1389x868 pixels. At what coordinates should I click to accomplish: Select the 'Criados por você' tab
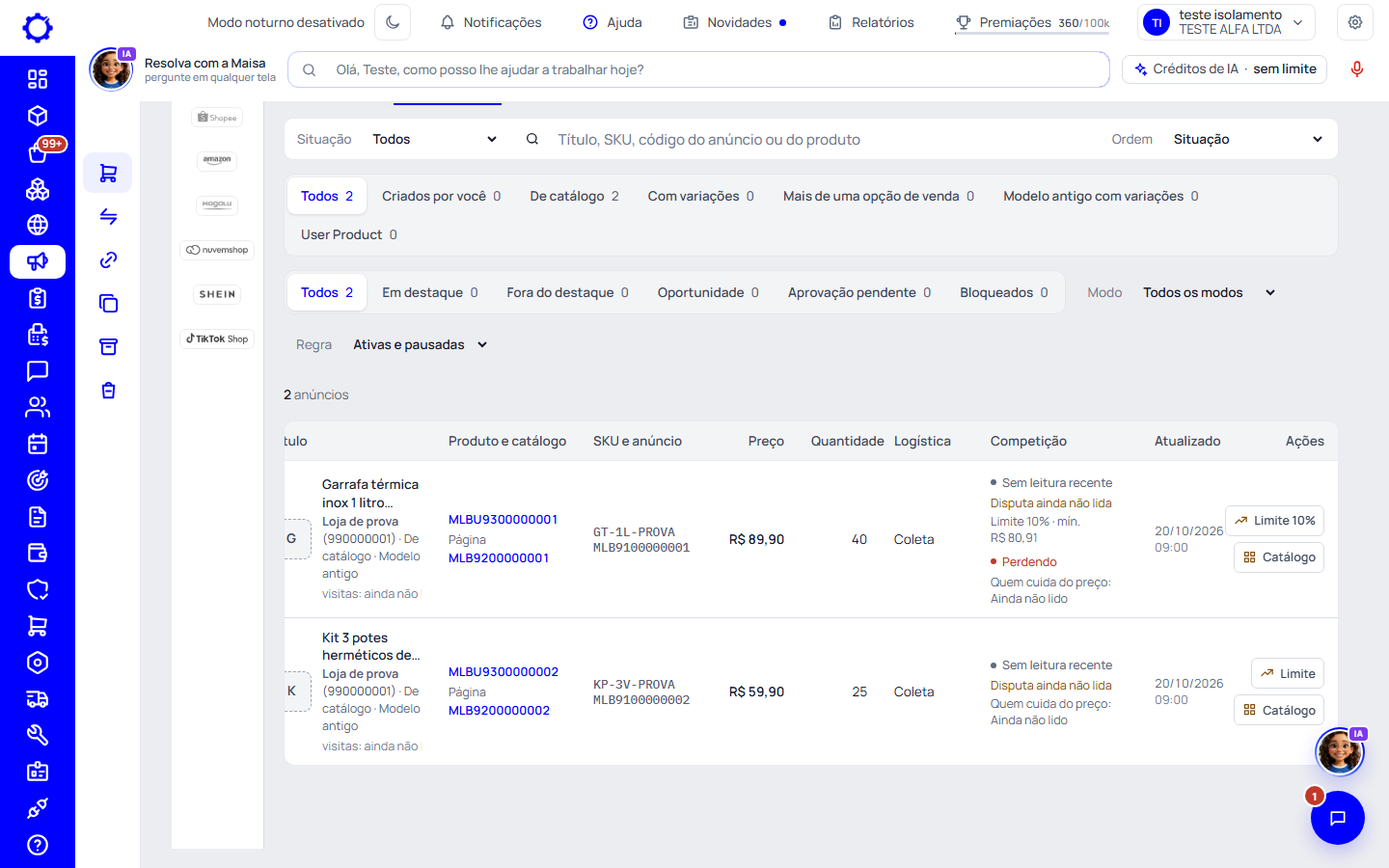pos(442,196)
